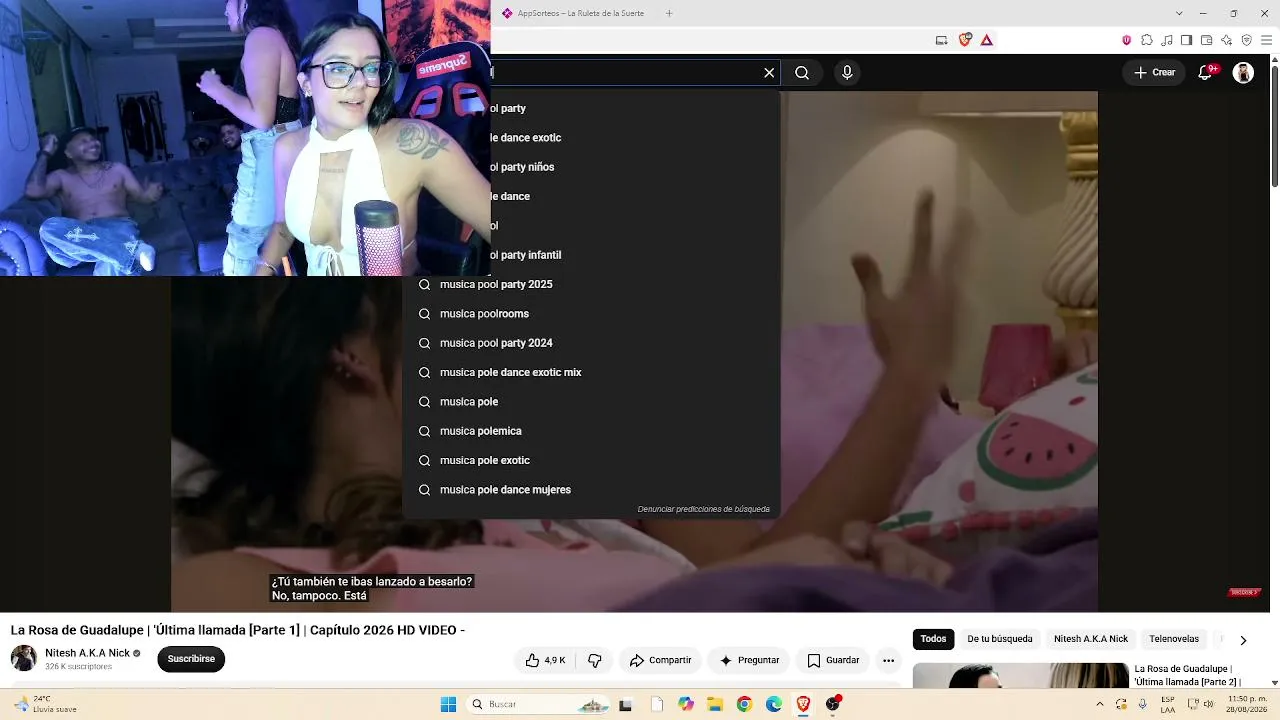This screenshot has width=1280, height=720.
Task: Click the Nitesh A.K.A Nick channel avatar
Action: click(24, 658)
